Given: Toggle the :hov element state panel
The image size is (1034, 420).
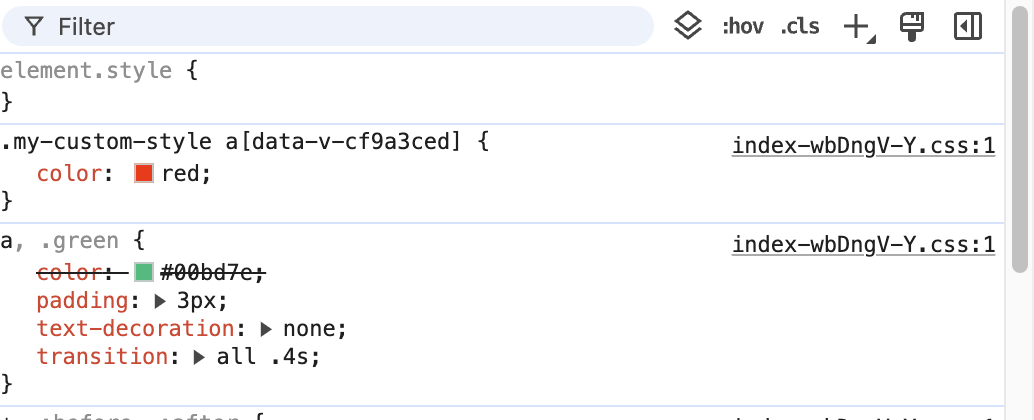Looking at the screenshot, I should (743, 27).
